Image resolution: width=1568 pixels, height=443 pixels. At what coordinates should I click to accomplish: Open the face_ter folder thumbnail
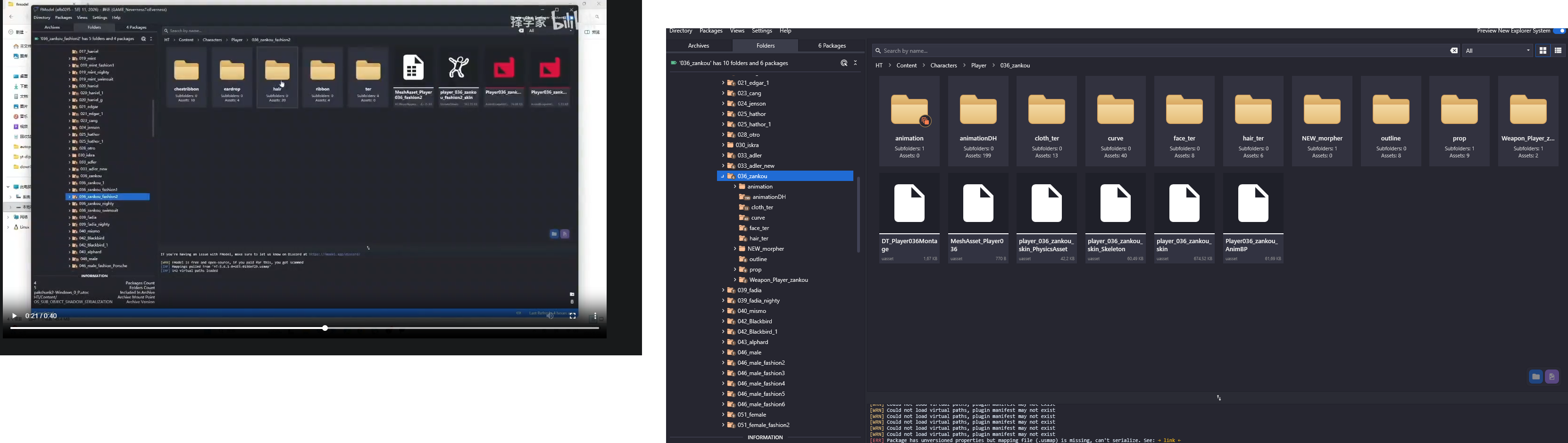pyautogui.click(x=1184, y=121)
